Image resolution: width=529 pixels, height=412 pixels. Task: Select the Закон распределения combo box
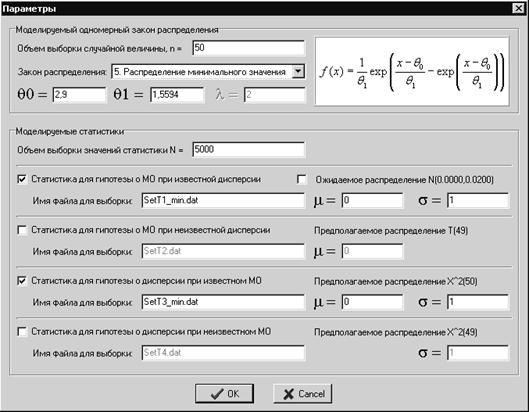click(208, 72)
